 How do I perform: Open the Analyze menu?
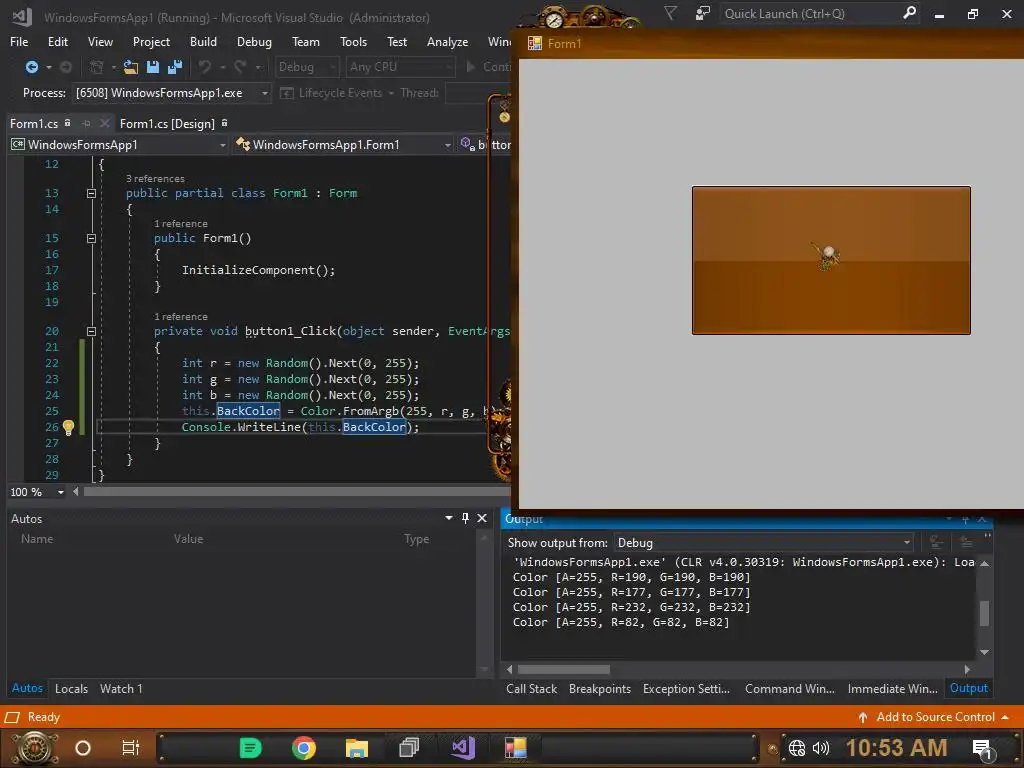[447, 41]
